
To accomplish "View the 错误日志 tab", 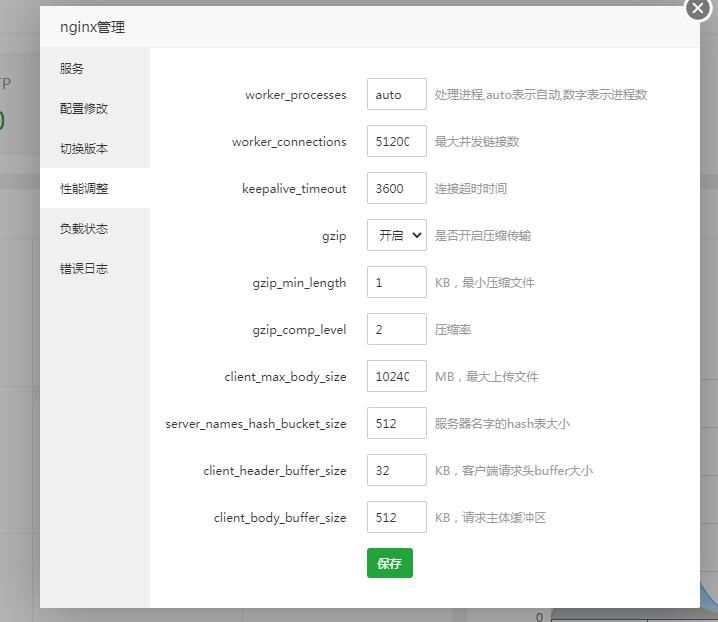I will (84, 269).
